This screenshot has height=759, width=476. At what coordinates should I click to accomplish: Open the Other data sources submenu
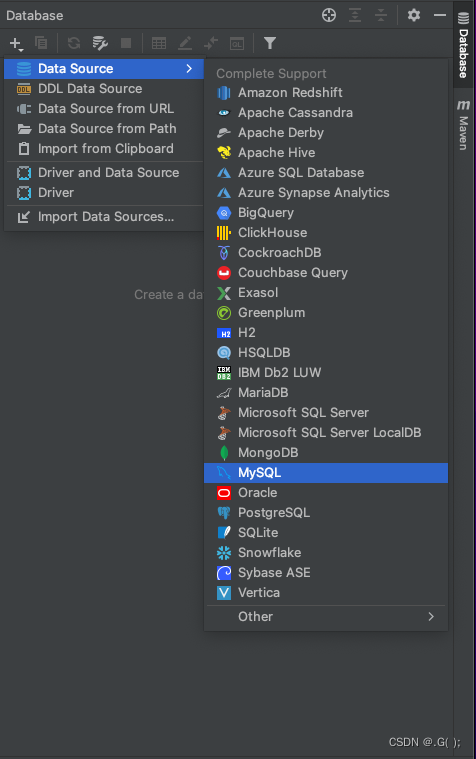tap(326, 616)
